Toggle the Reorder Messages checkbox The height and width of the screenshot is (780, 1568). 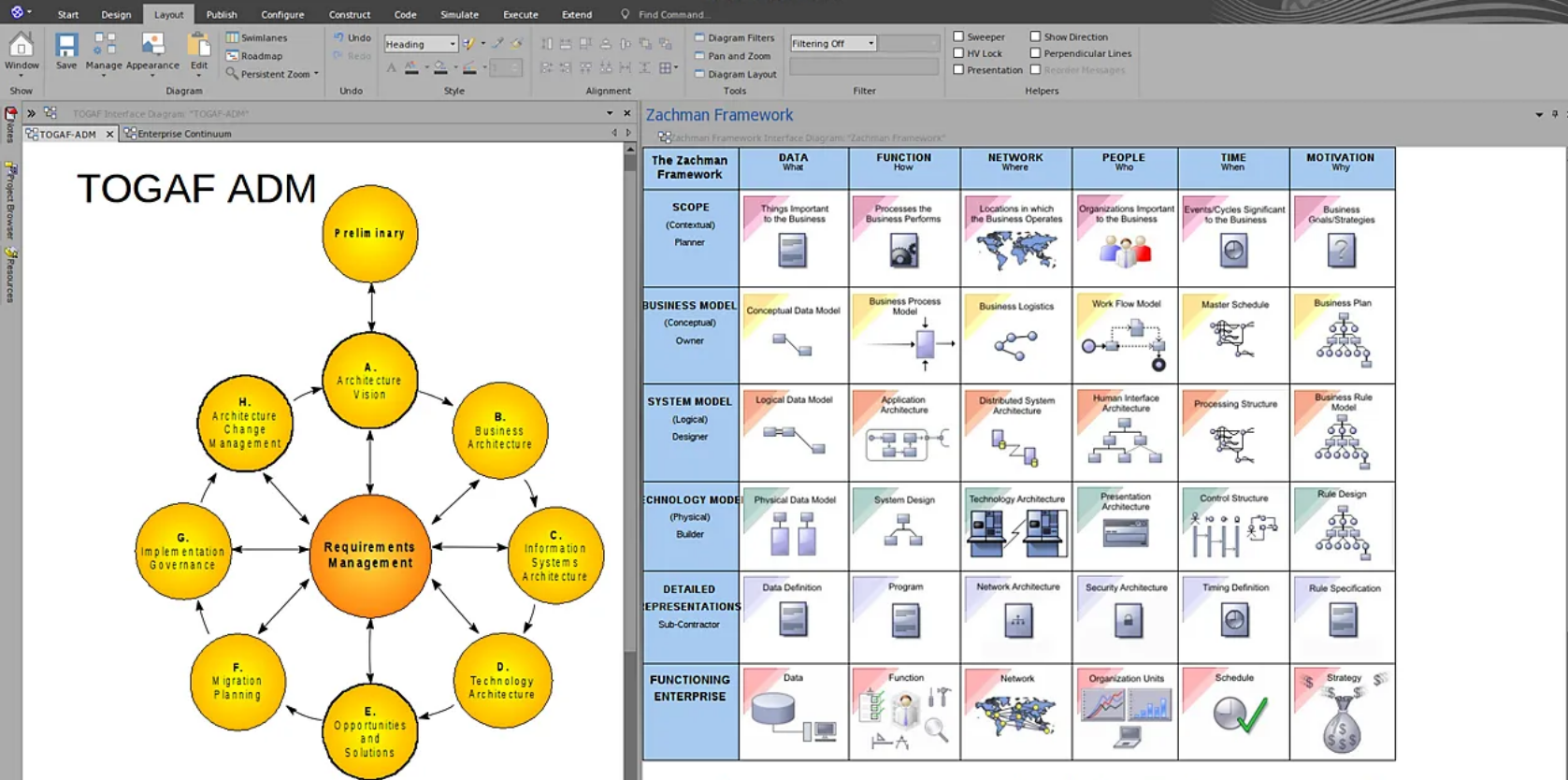[x=1035, y=69]
